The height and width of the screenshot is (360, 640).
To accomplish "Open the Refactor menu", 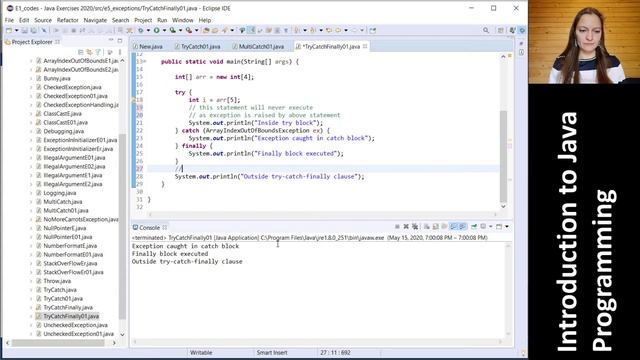I will [x=67, y=20].
